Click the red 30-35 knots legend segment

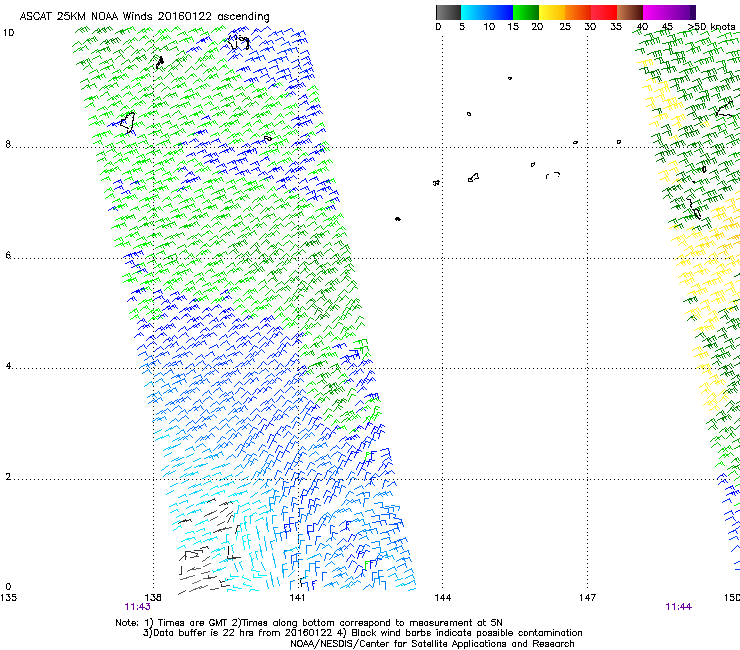[604, 12]
